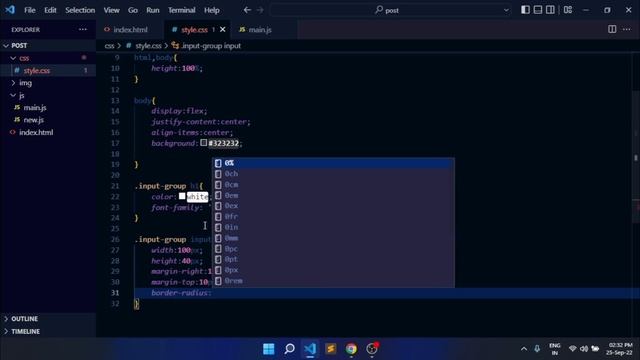Open the Terminal menu

coord(182,10)
